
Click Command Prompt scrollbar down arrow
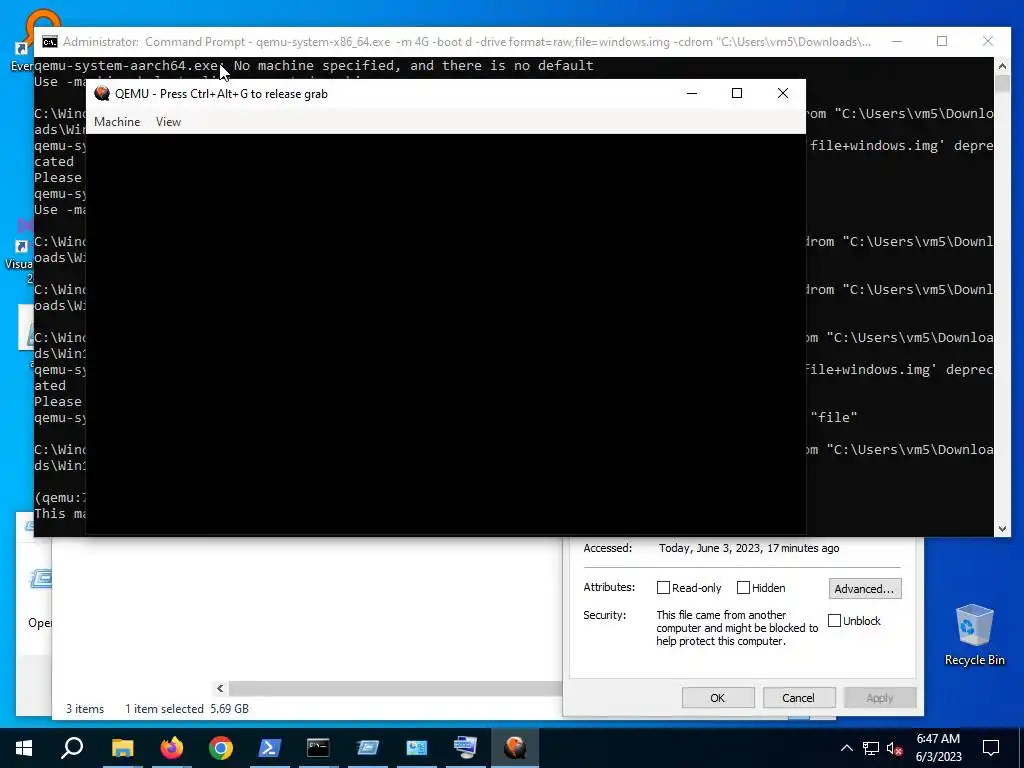[1002, 529]
